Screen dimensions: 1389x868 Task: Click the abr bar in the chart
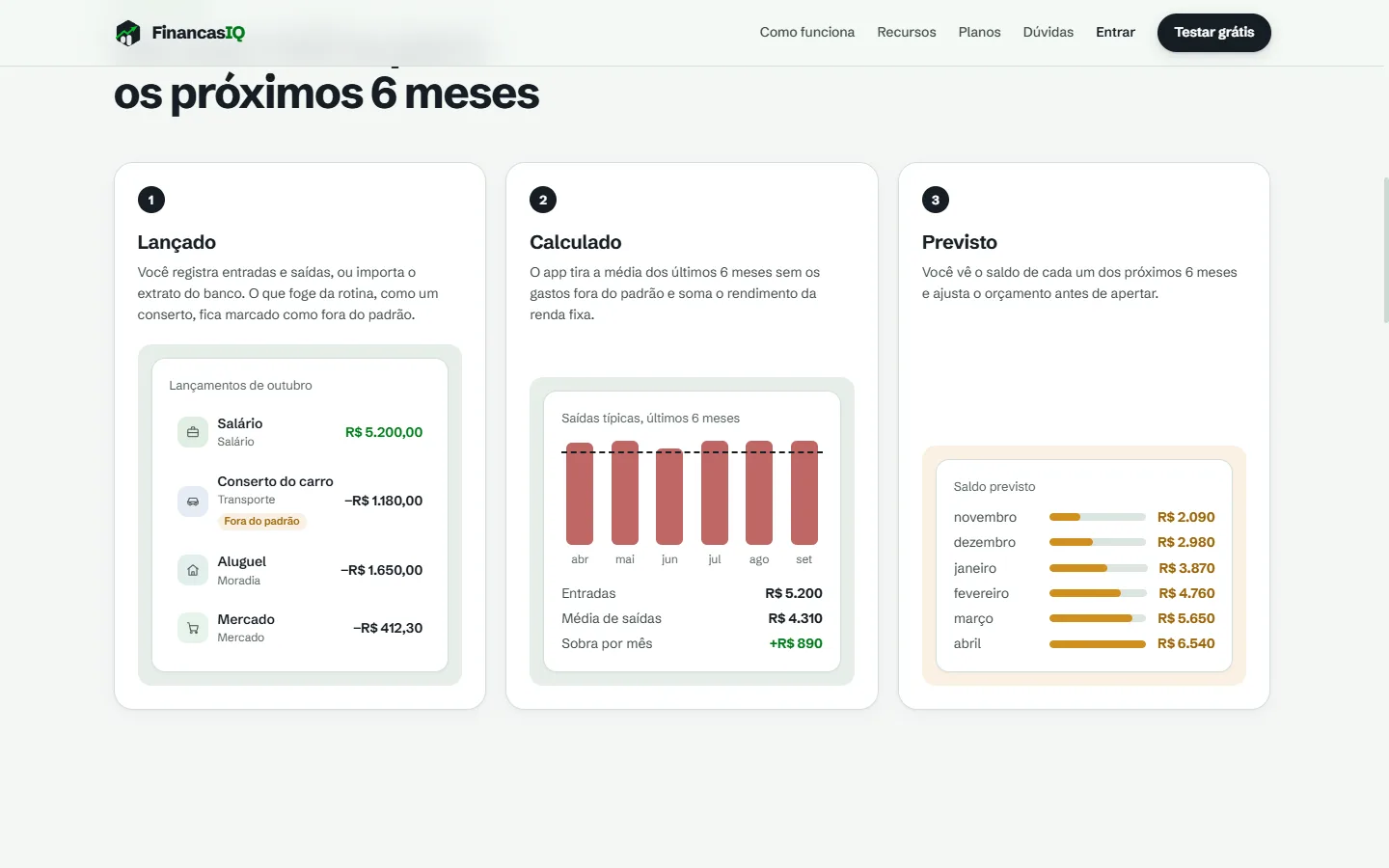pyautogui.click(x=580, y=494)
